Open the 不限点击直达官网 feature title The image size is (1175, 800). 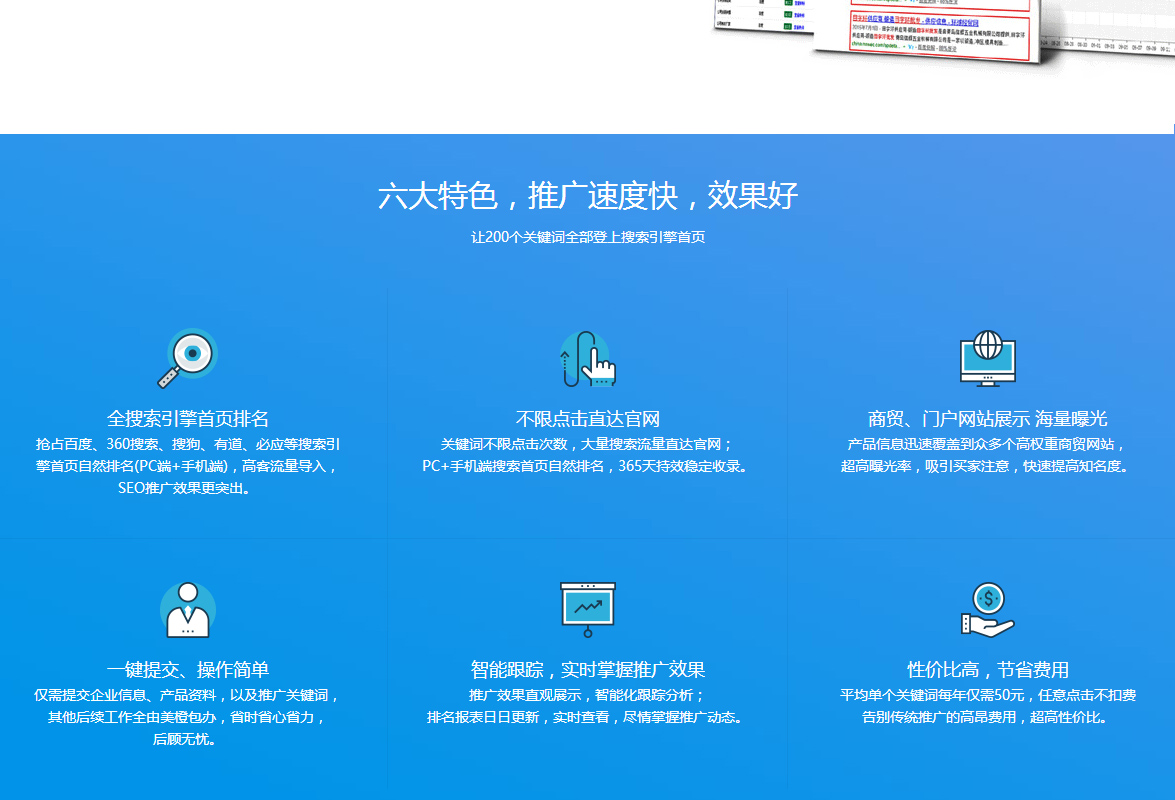tap(588, 419)
